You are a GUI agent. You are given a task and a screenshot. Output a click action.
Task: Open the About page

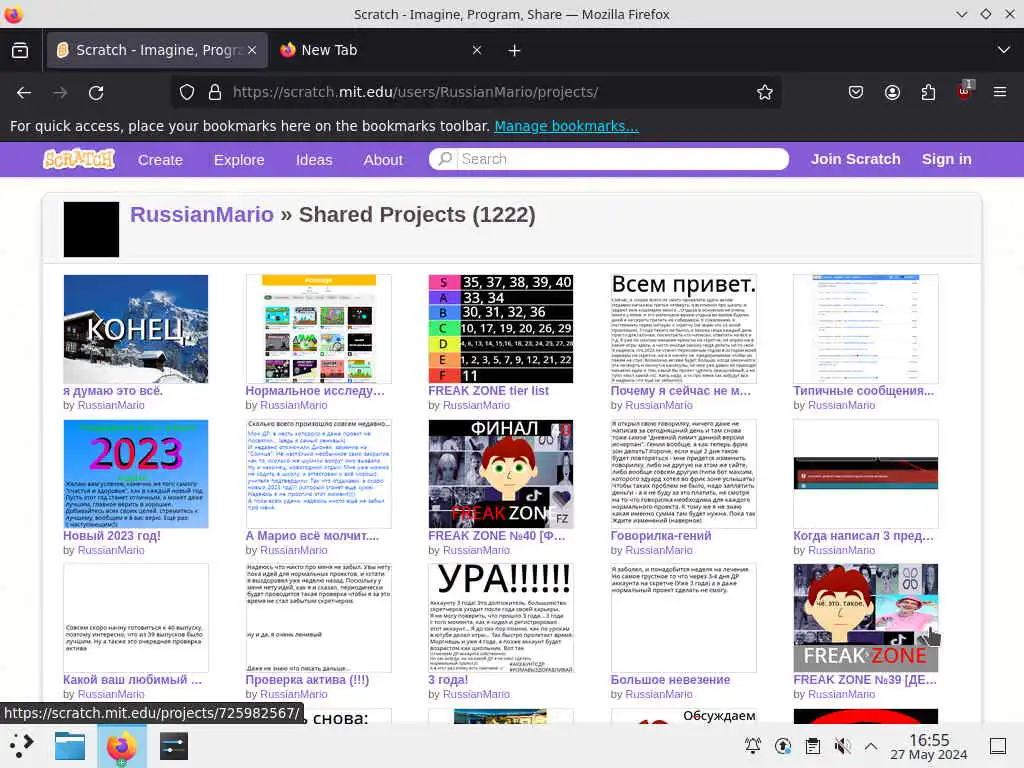(383, 160)
